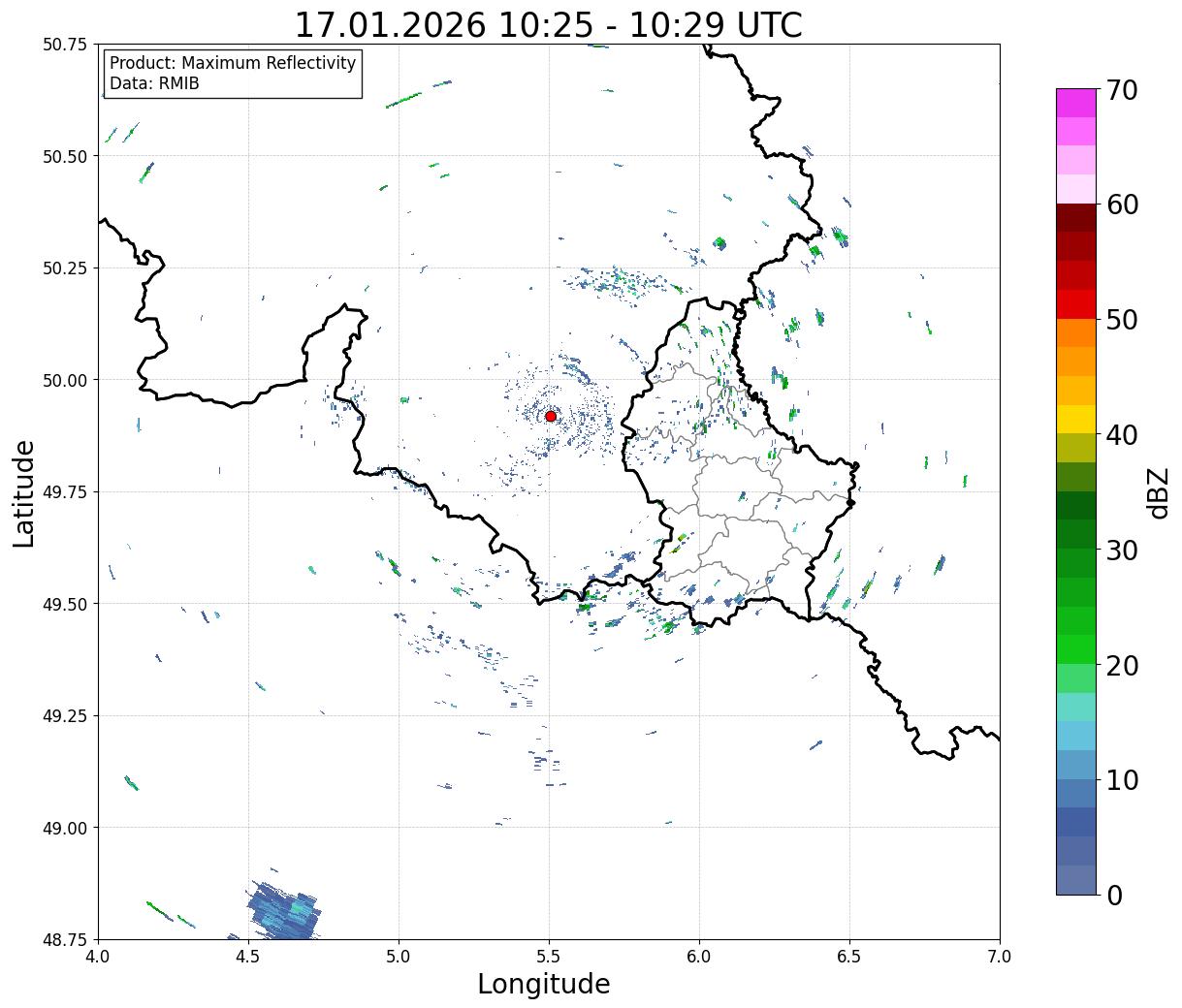
Task: Click the latitude tick label 48.75
Action: tap(65, 939)
